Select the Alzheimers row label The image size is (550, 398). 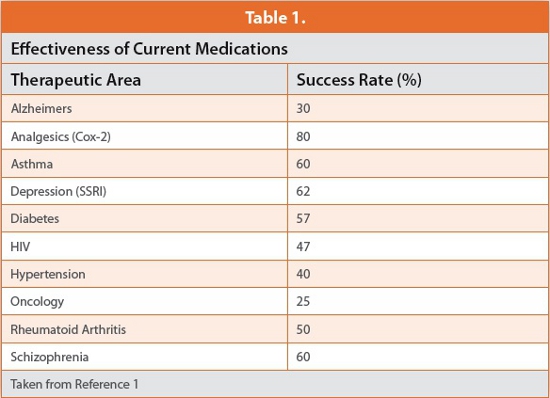41,108
